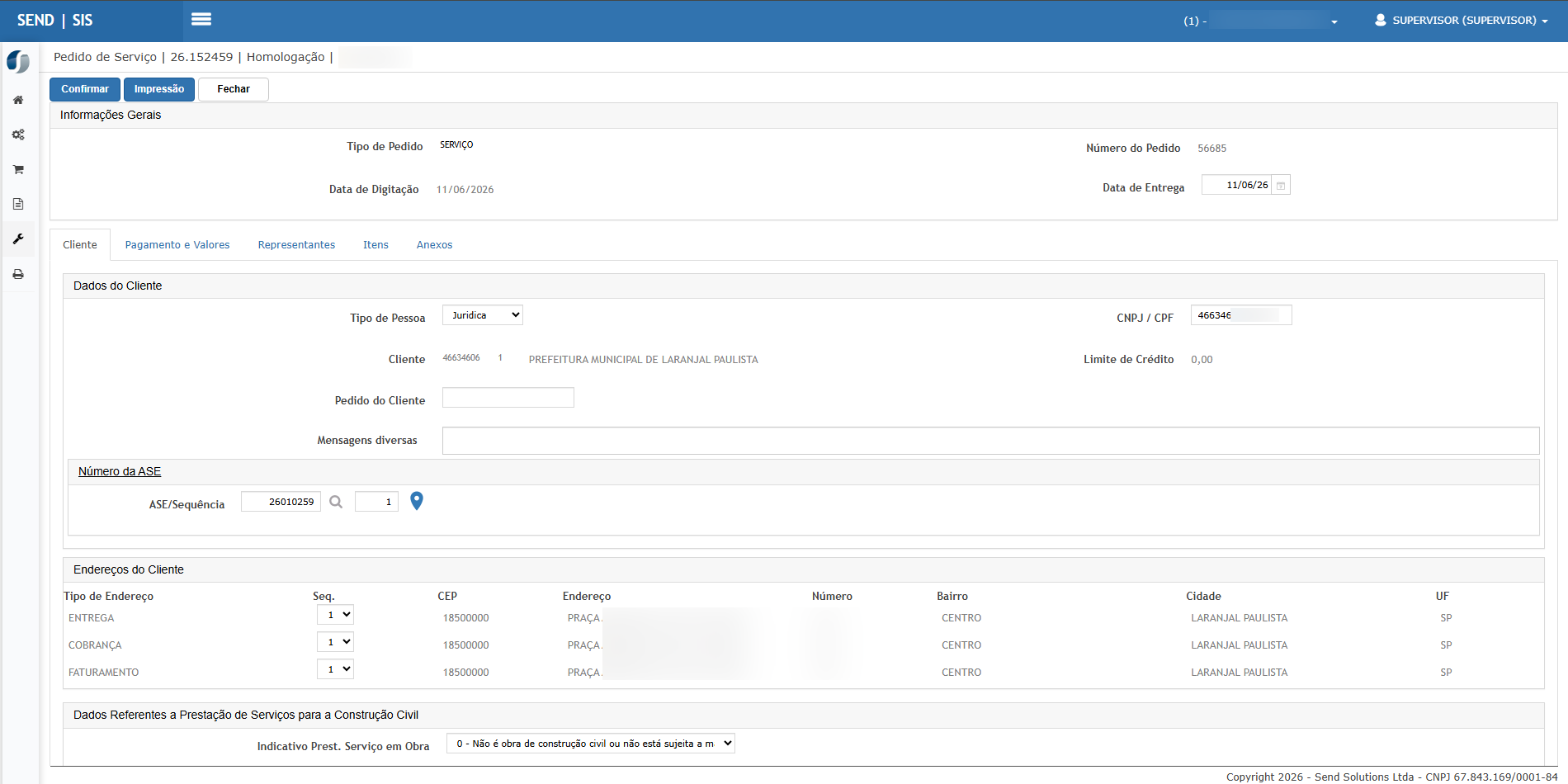
Task: Open the home icon in sidebar
Action: (18, 100)
